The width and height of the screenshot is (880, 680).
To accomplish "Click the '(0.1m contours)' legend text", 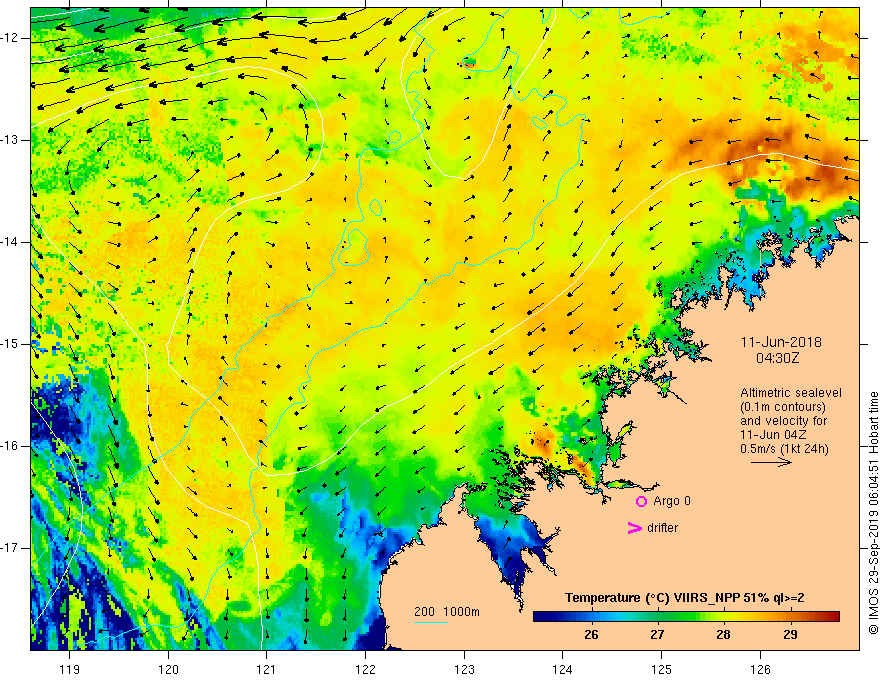I will click(x=783, y=407).
